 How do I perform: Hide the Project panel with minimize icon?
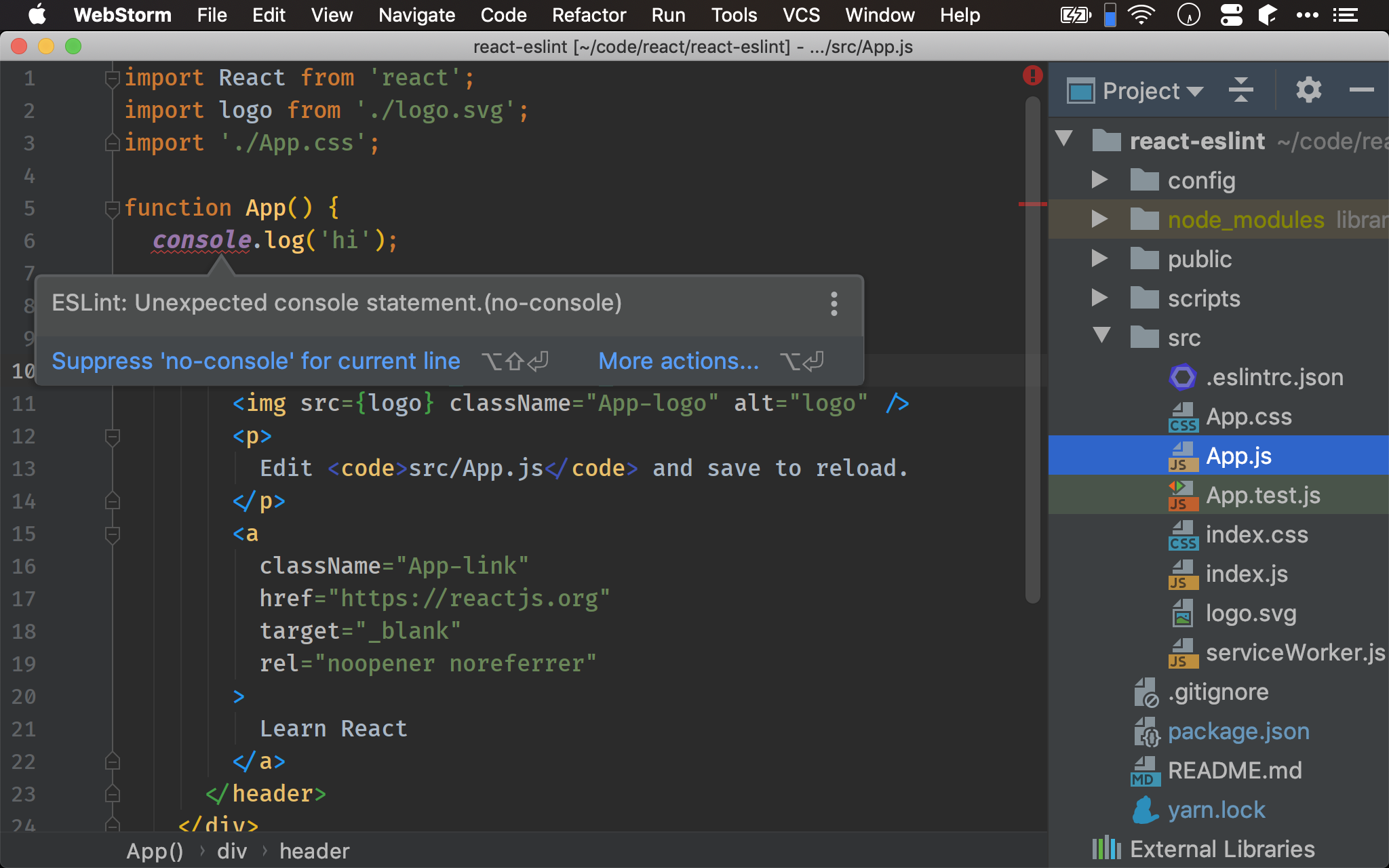[x=1361, y=90]
